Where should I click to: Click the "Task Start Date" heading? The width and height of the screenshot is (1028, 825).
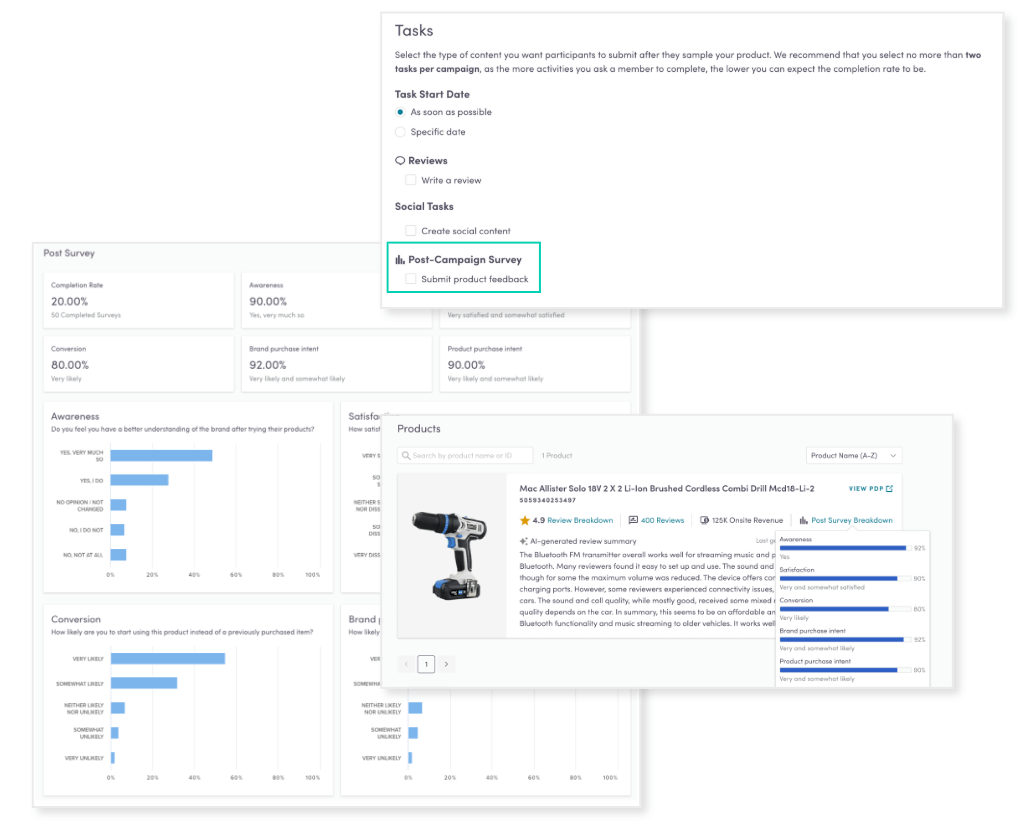[x=432, y=94]
